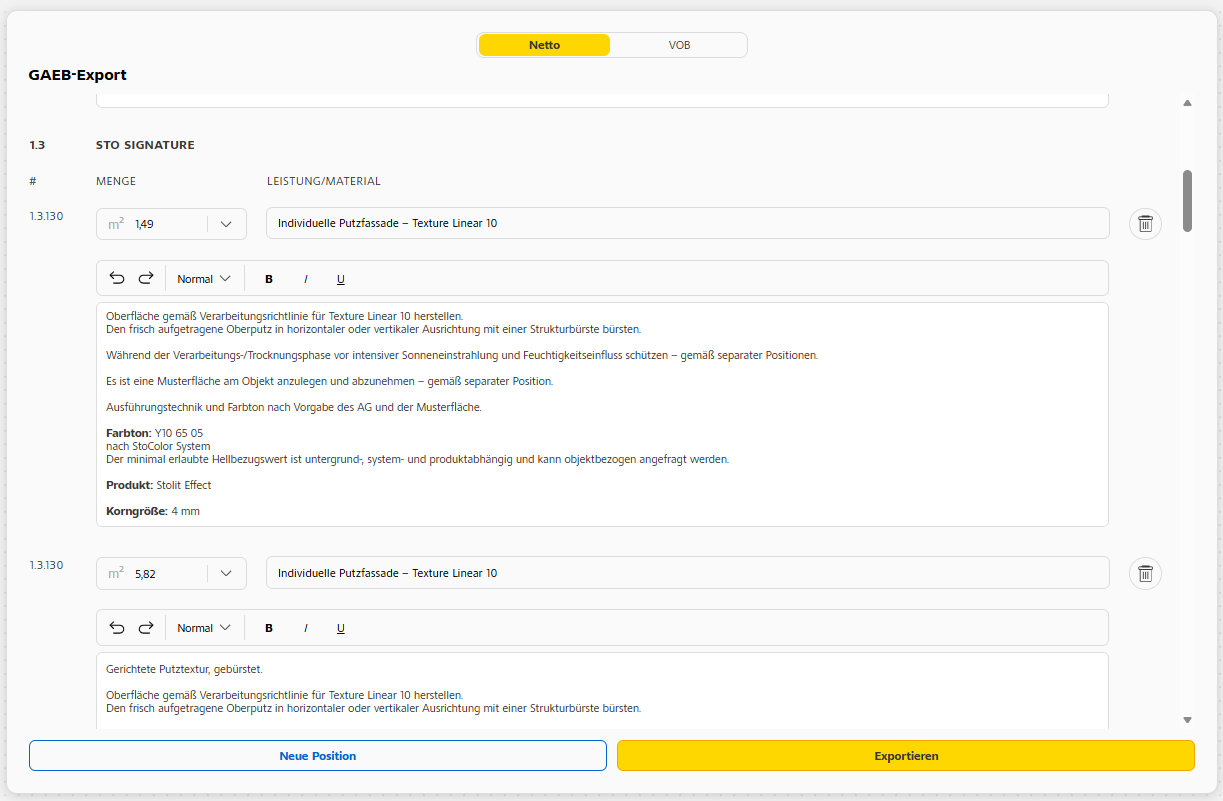
Task: Toggle bold in the second editor toolbar
Action: point(269,628)
